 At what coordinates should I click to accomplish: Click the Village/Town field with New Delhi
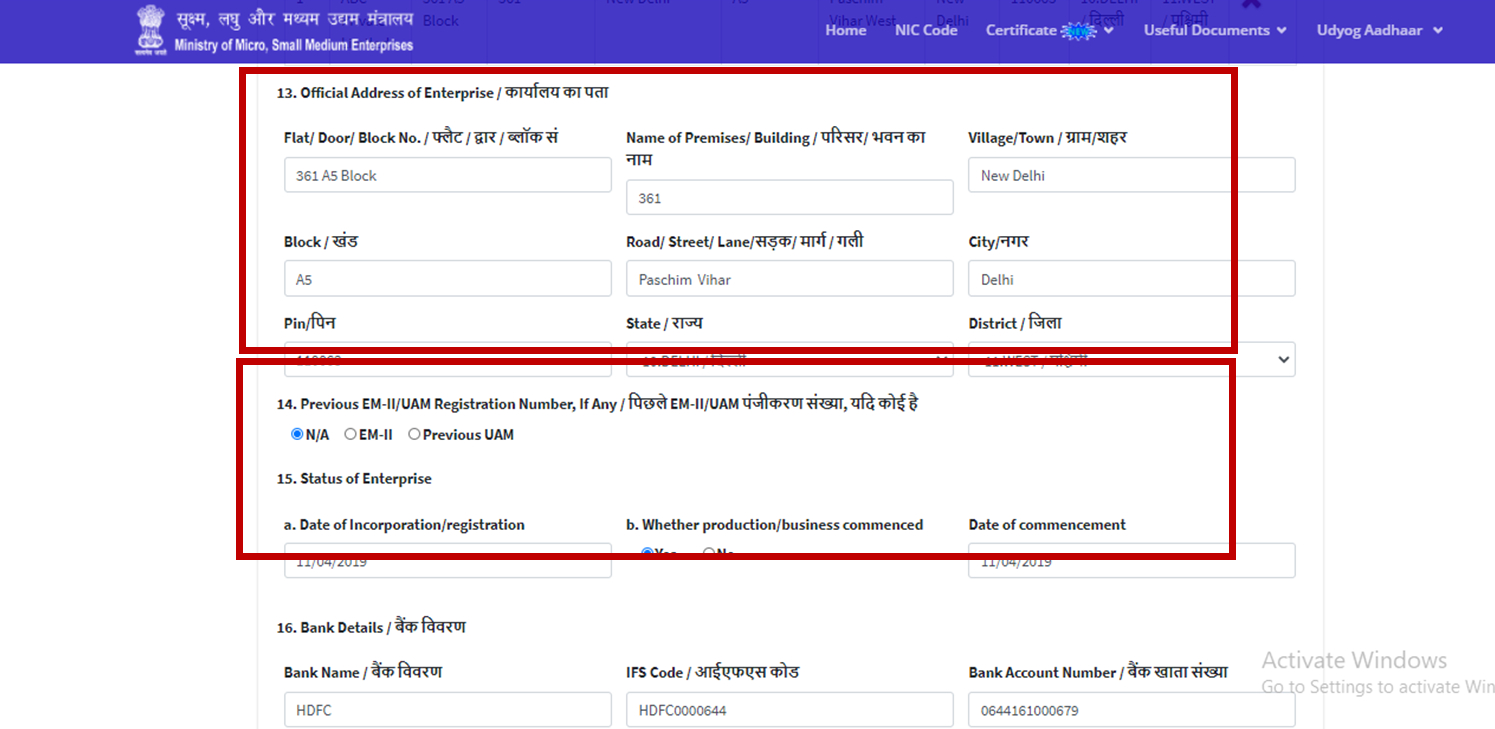[x=1131, y=175]
